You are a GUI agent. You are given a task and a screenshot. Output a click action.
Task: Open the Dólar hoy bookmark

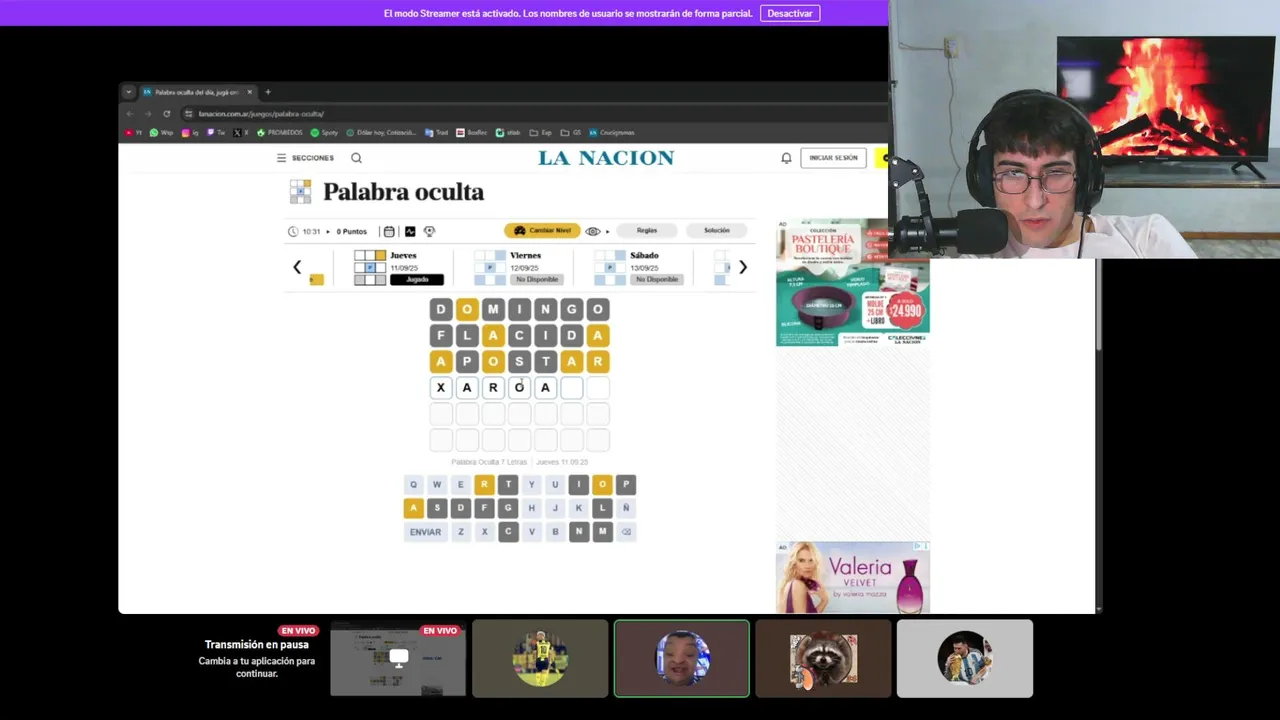[x=381, y=132]
